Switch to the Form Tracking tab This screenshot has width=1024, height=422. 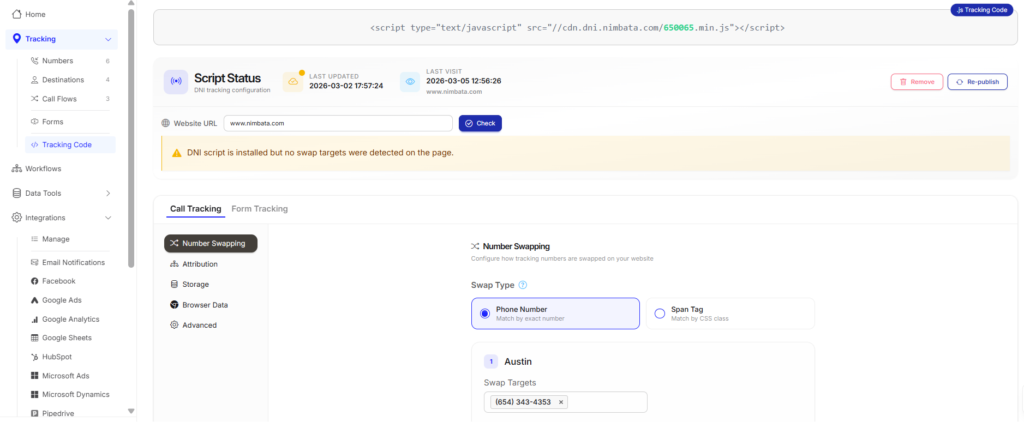[259, 209]
